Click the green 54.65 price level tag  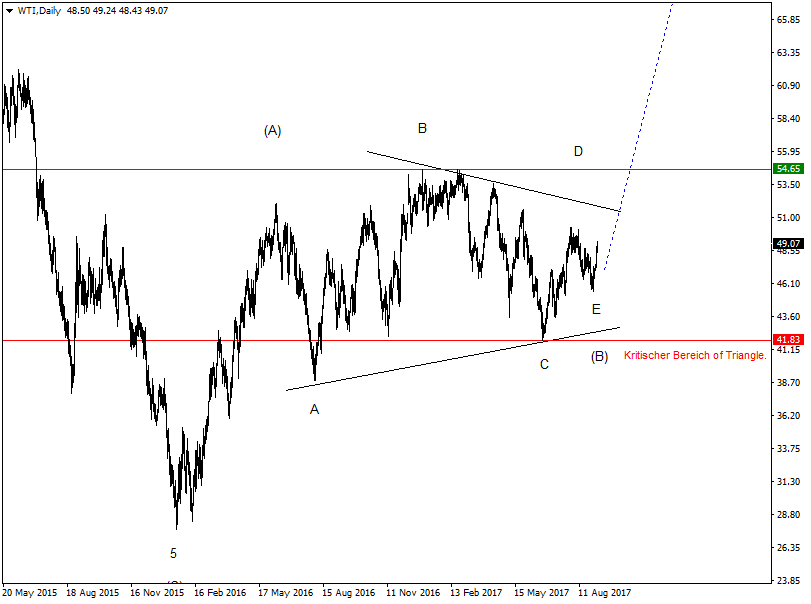pos(788,169)
